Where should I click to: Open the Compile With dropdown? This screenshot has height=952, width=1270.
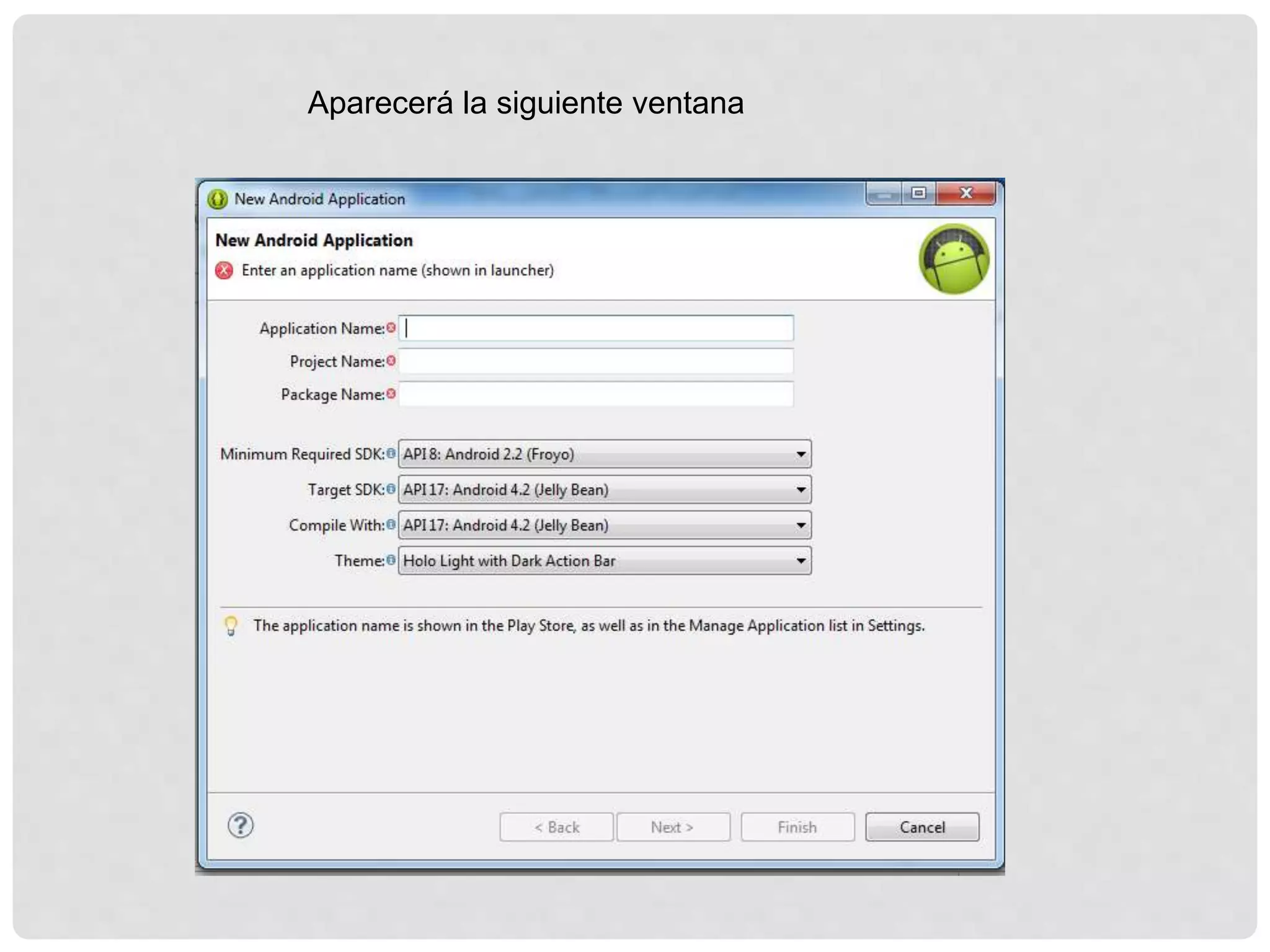coord(605,525)
